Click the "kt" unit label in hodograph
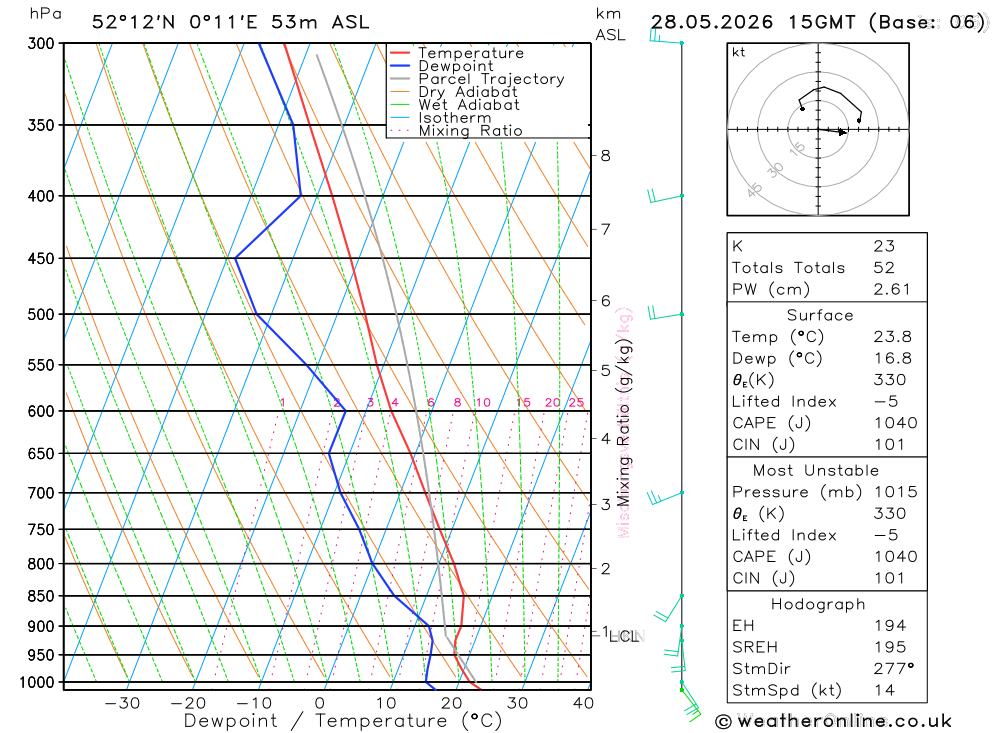The width and height of the screenshot is (1000, 733). (739, 52)
